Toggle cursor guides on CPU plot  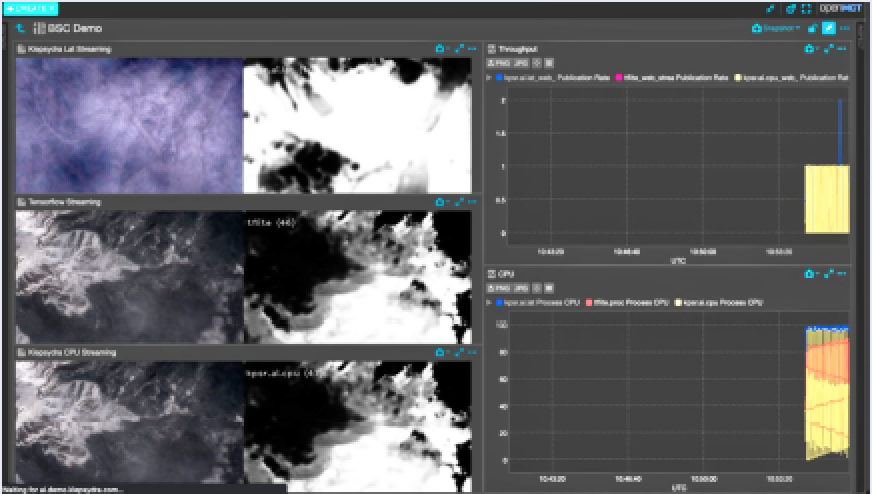point(537,288)
